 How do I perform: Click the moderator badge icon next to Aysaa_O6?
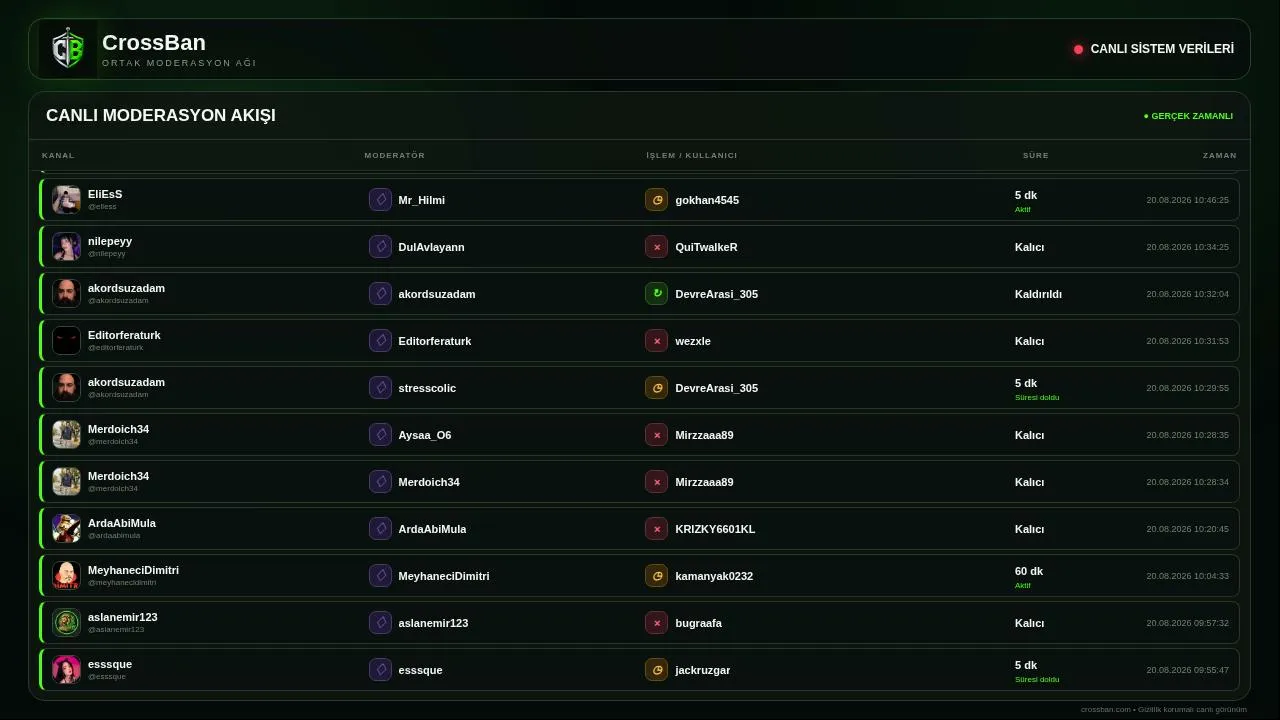(380, 435)
